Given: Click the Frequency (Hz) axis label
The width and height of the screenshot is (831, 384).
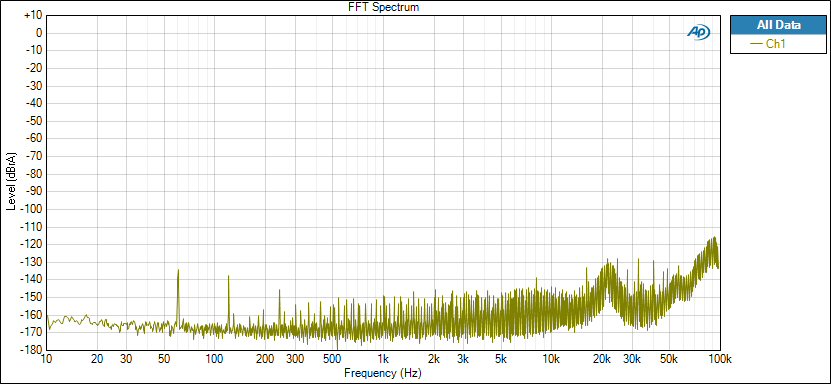Looking at the screenshot, I should [383, 373].
